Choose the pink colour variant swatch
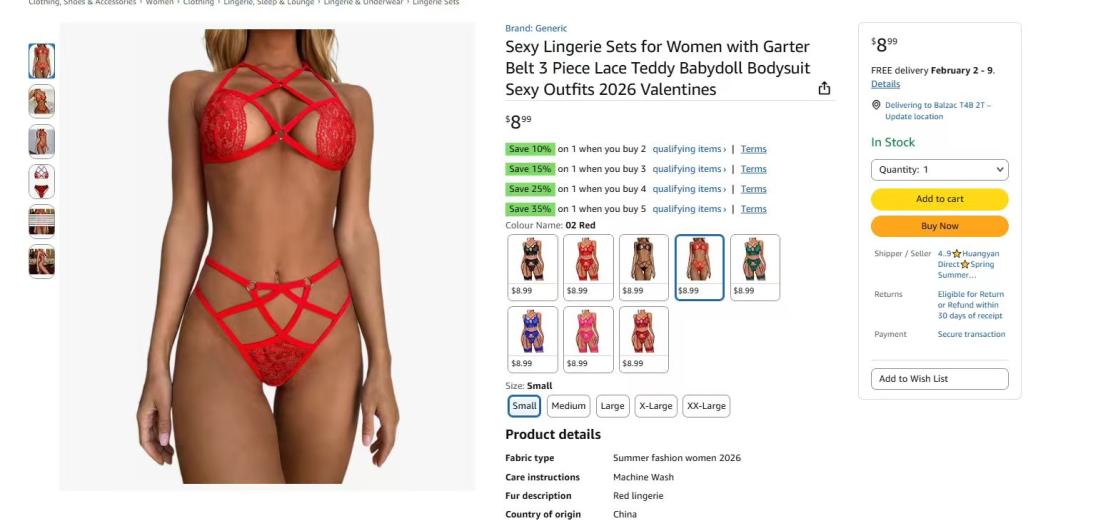This screenshot has width=1093, height=531. (x=588, y=340)
